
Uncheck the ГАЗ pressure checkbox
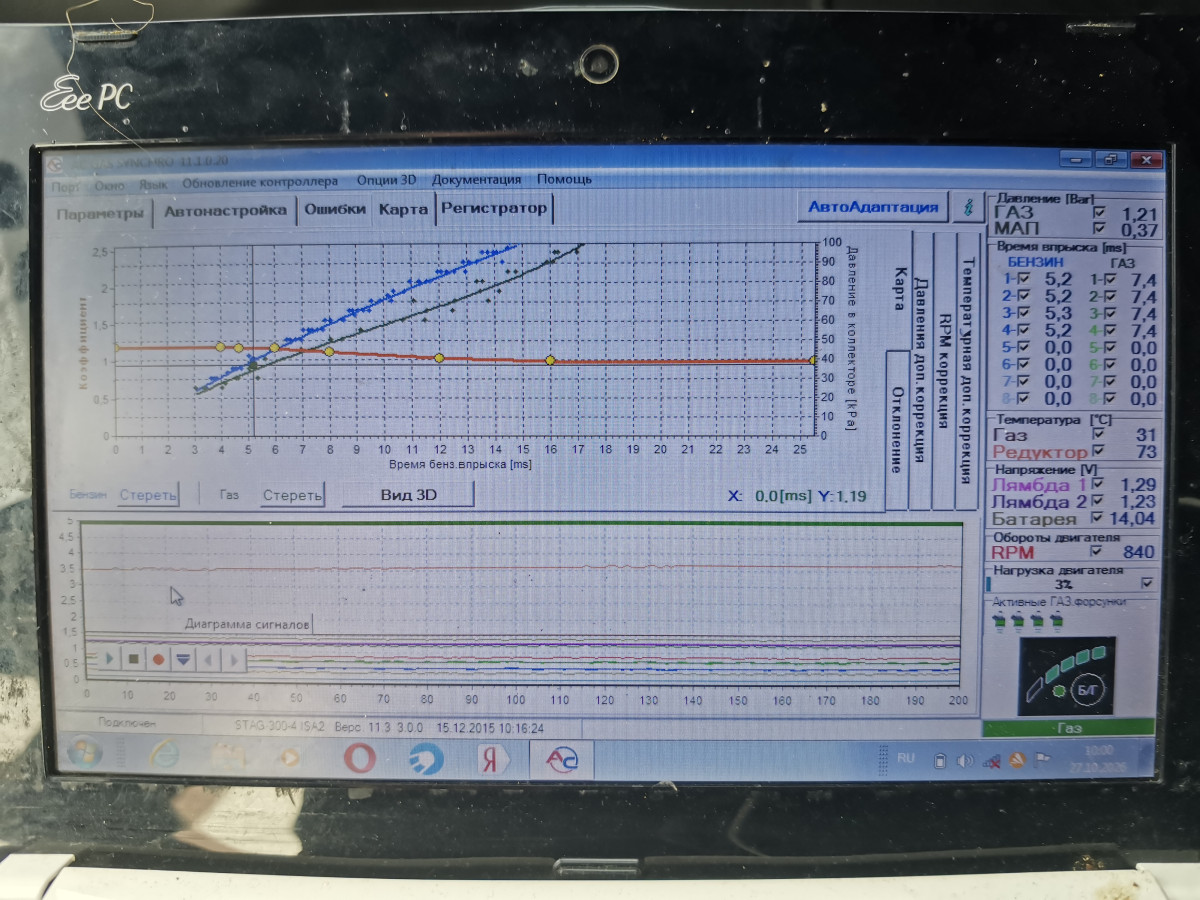coord(1099,213)
